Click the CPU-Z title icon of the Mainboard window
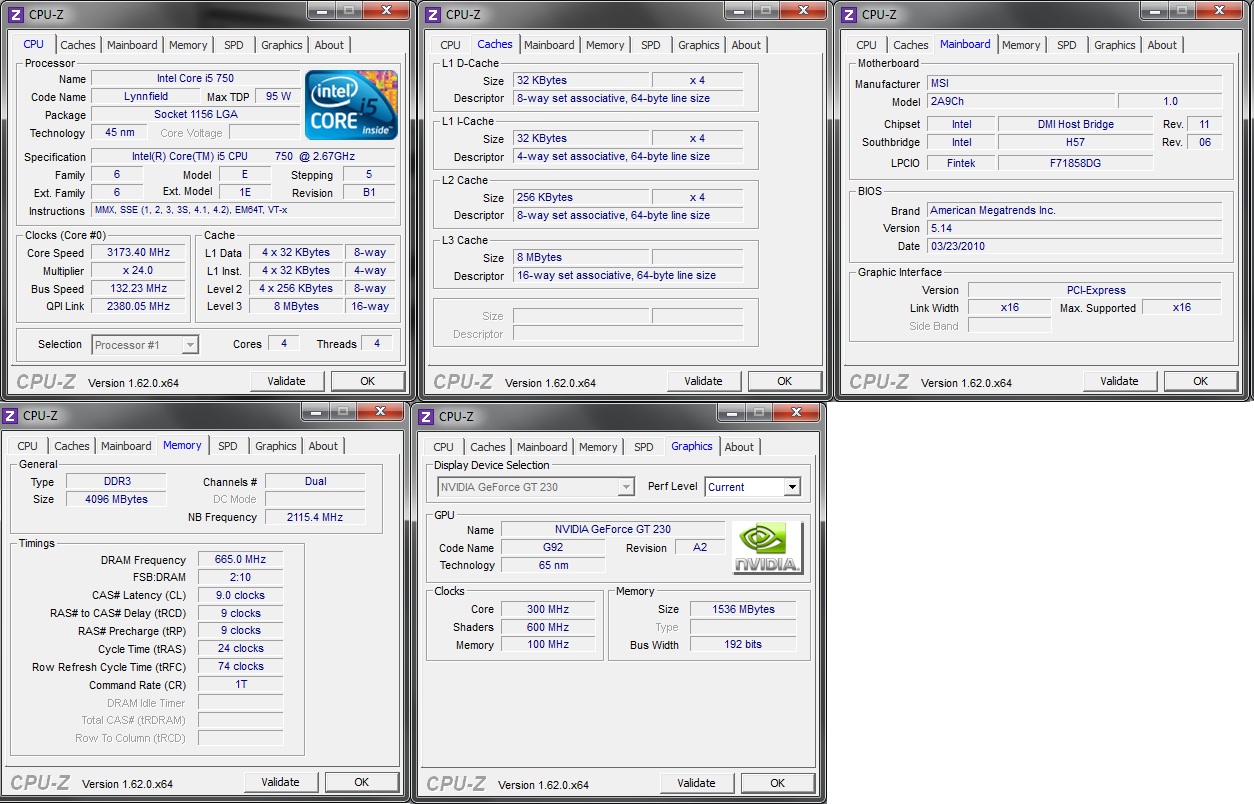Image resolution: width=1254 pixels, height=804 pixels. point(849,14)
